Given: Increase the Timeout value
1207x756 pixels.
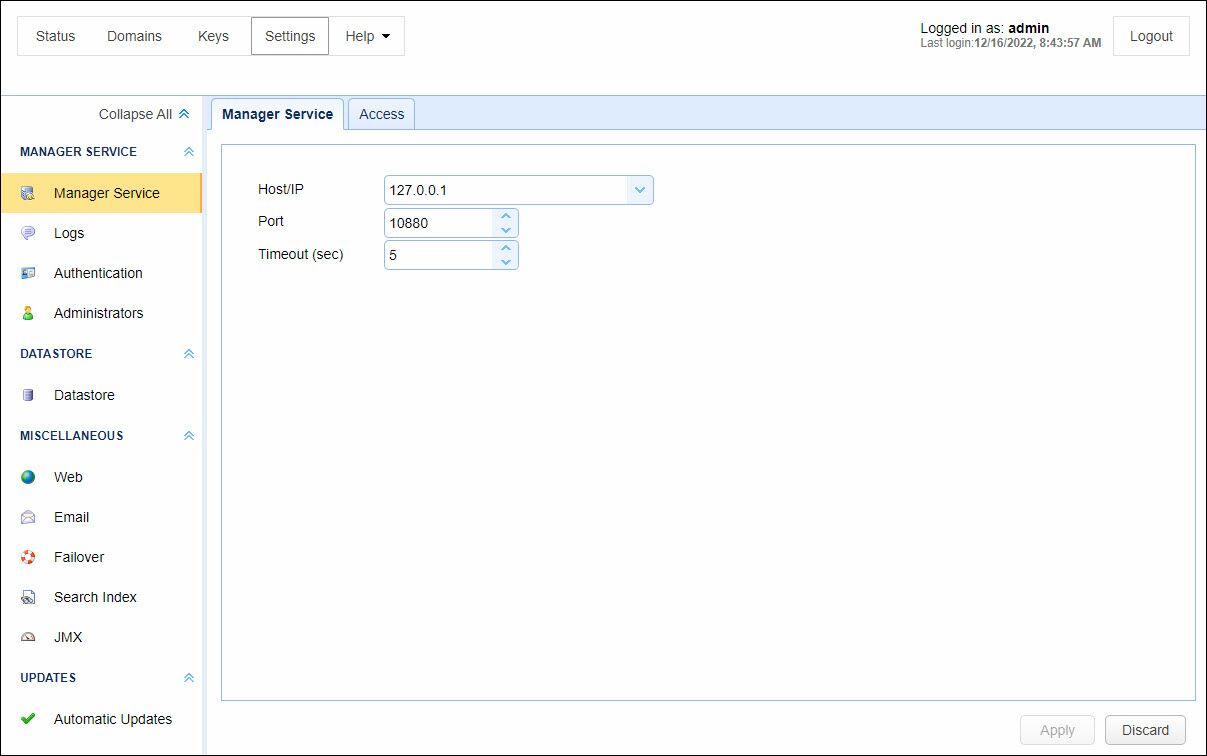Looking at the screenshot, I should pyautogui.click(x=506, y=248).
